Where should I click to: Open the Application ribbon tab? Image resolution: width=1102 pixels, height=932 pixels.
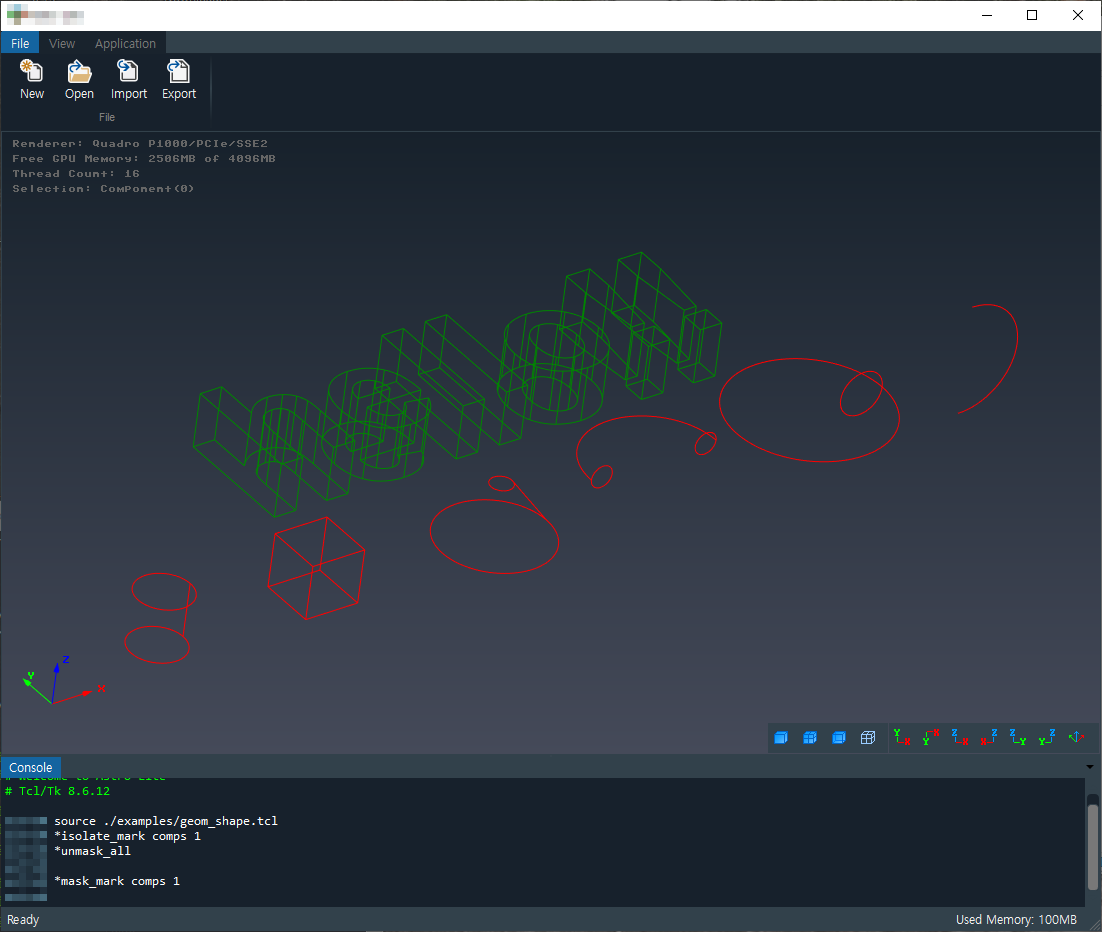[125, 43]
